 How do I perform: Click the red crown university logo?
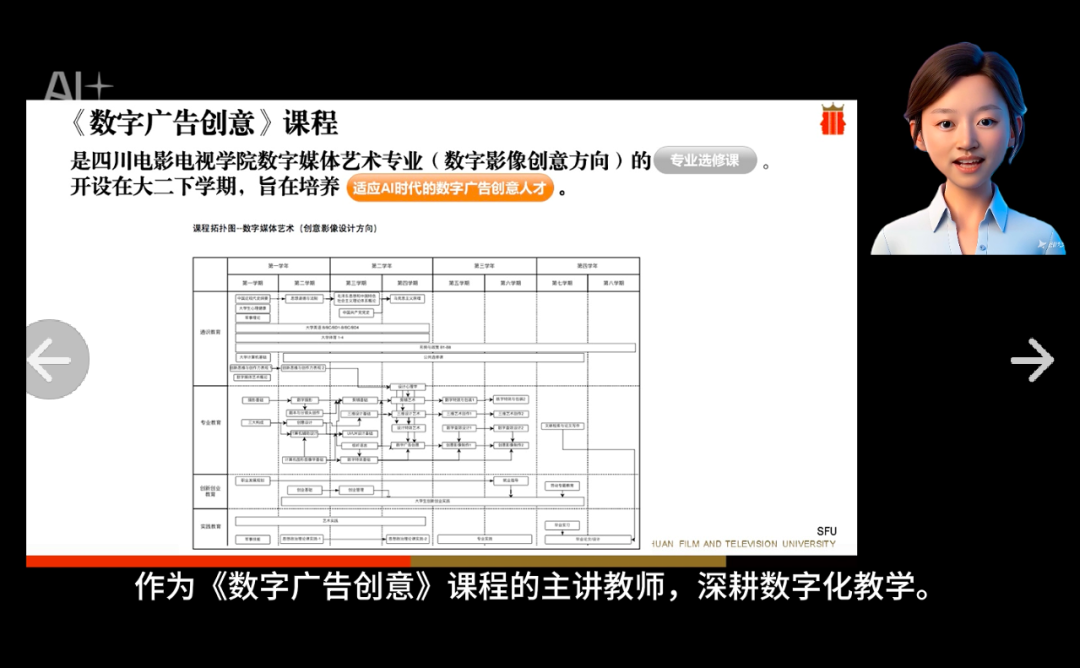click(x=832, y=119)
